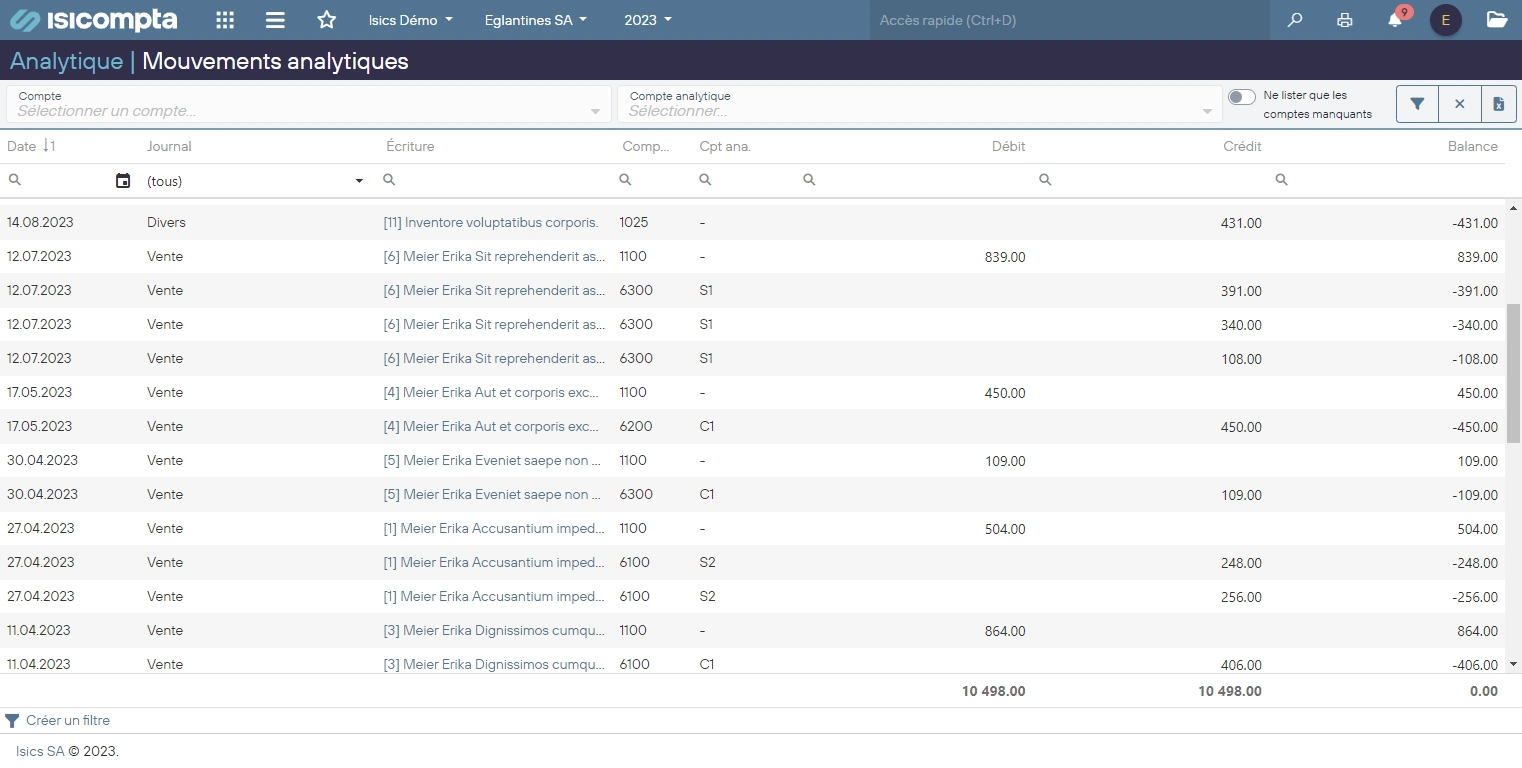
Task: Export to Excel file icon
Action: coord(1498,104)
